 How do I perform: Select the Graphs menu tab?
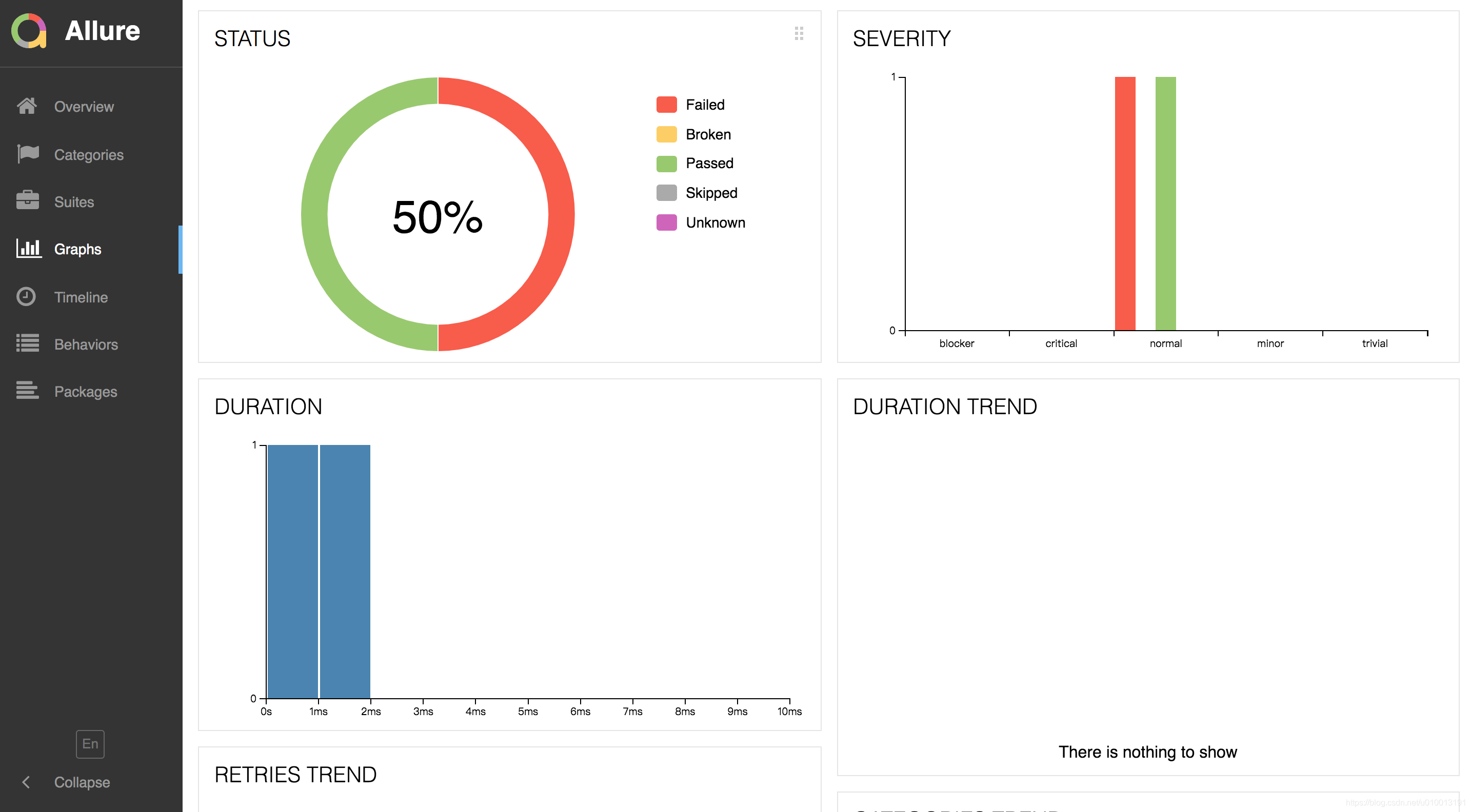[x=91, y=249]
